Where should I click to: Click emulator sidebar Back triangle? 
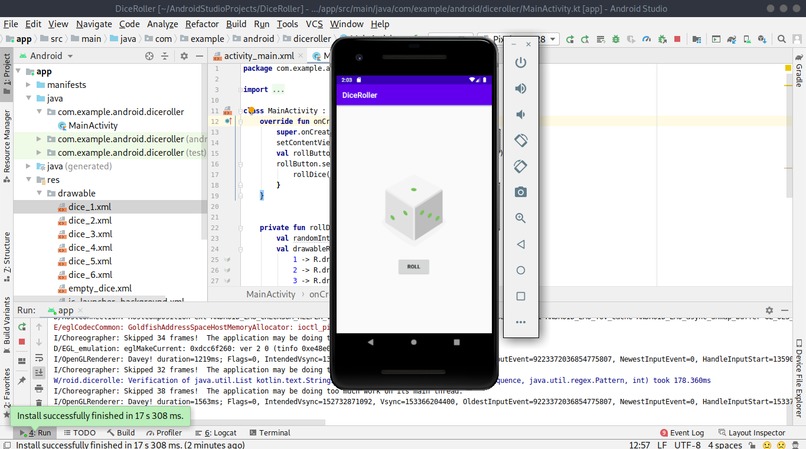coord(520,244)
